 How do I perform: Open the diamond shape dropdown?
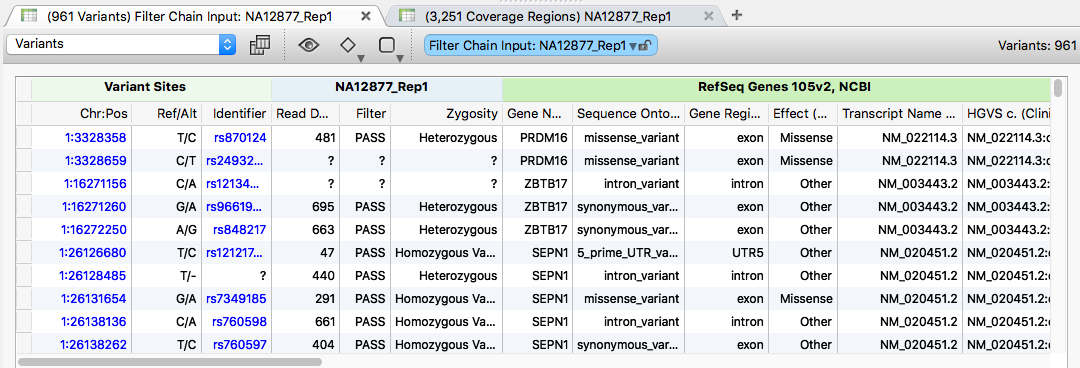tap(349, 47)
